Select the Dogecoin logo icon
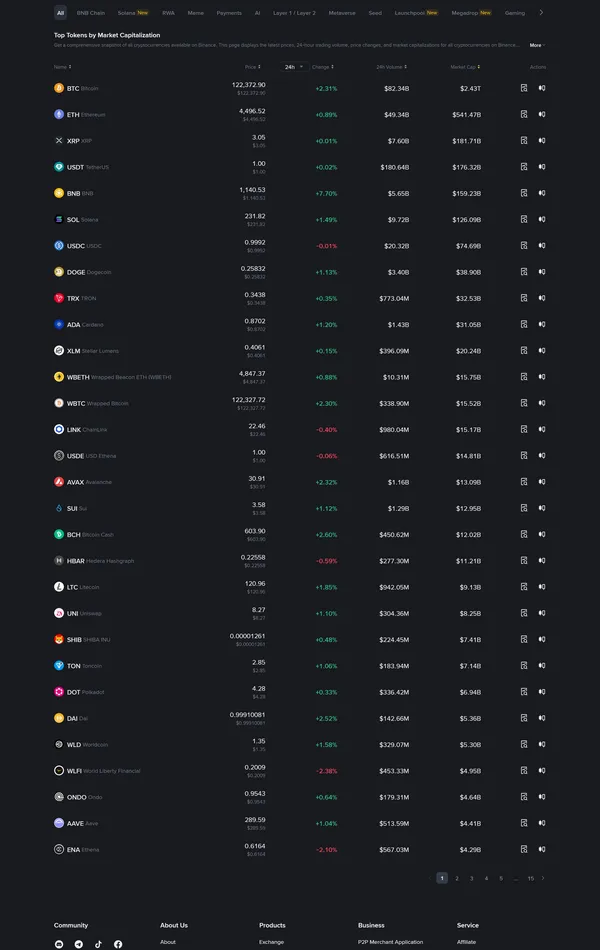 [58, 272]
